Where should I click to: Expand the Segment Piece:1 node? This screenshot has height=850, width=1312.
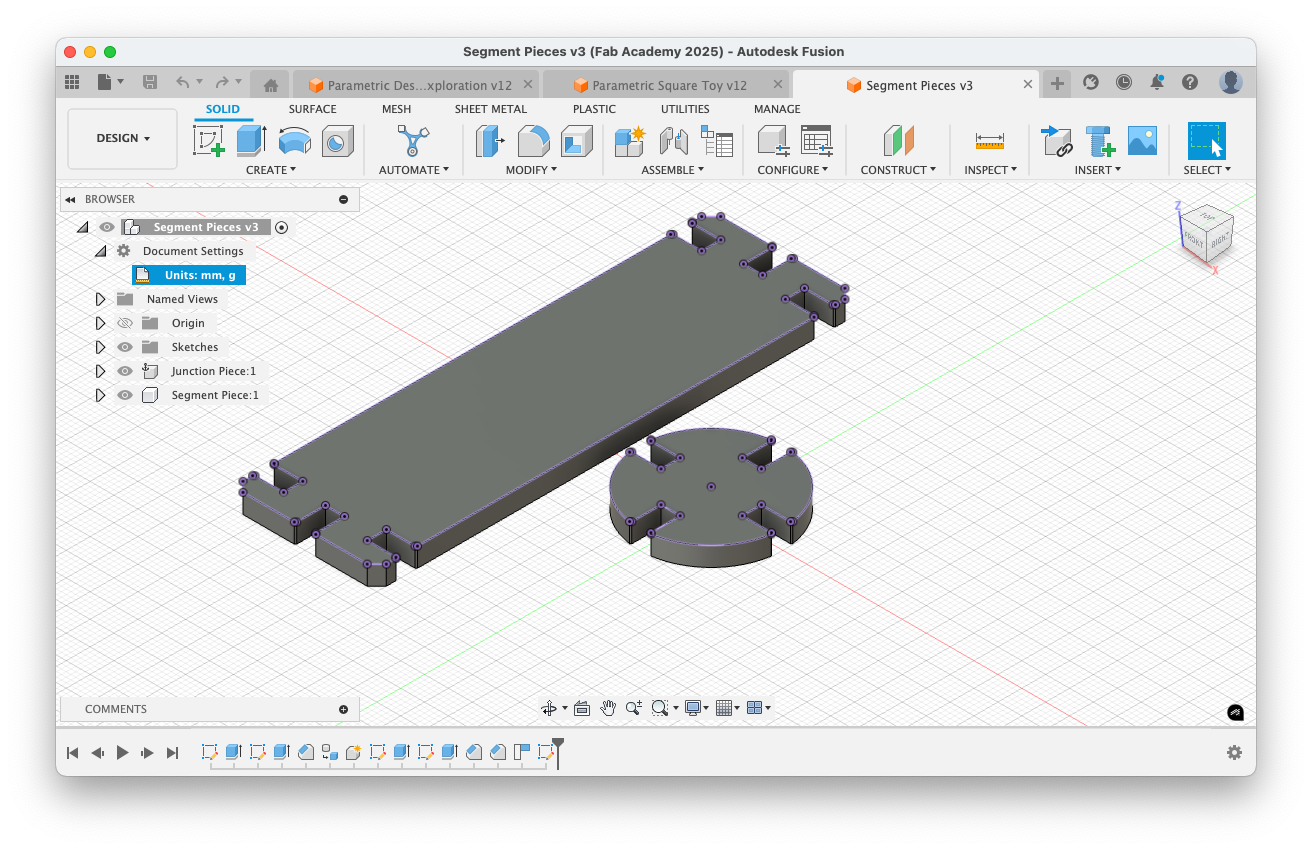100,395
